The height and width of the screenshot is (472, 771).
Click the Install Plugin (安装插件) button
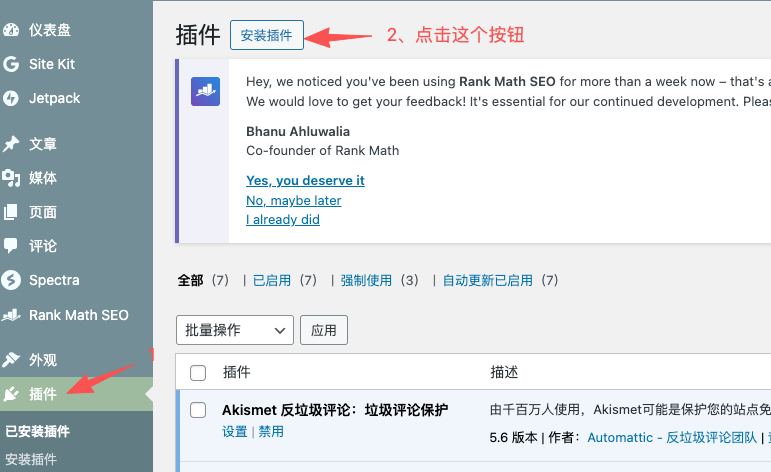(267, 35)
